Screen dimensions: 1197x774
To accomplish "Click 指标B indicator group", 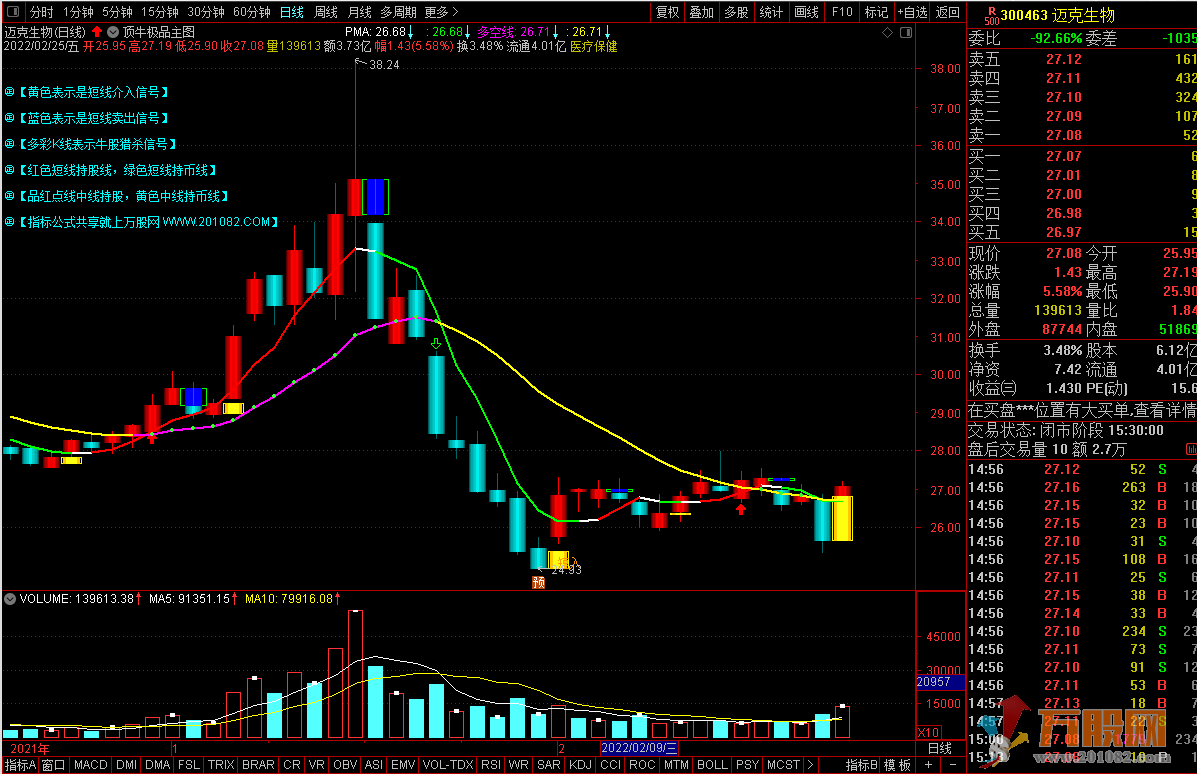I will click(x=862, y=765).
